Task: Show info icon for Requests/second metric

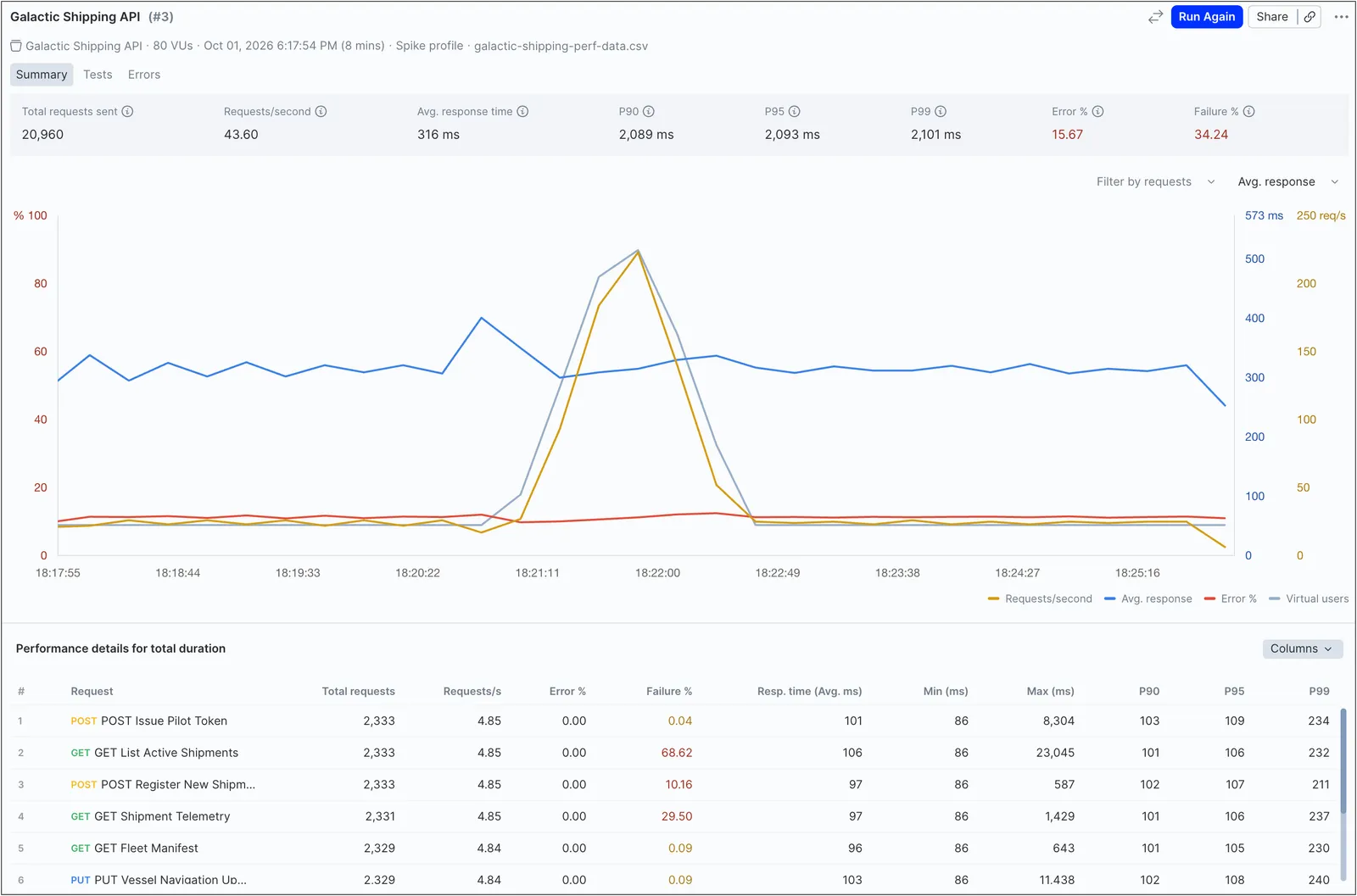Action: [x=321, y=112]
